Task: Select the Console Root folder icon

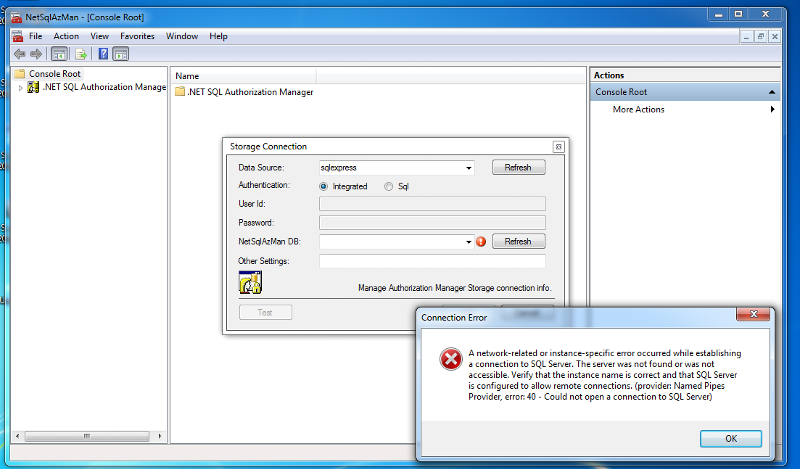Action: tap(19, 73)
